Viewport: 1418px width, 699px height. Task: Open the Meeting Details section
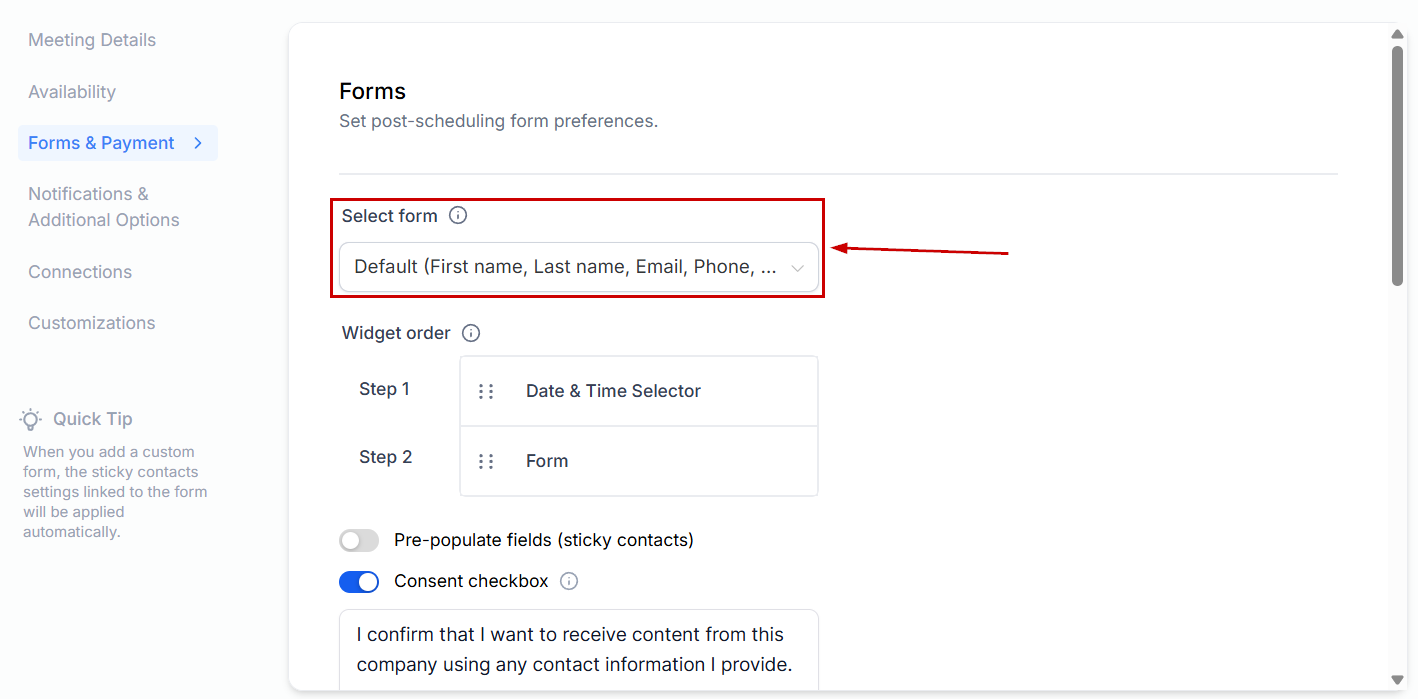(x=92, y=40)
